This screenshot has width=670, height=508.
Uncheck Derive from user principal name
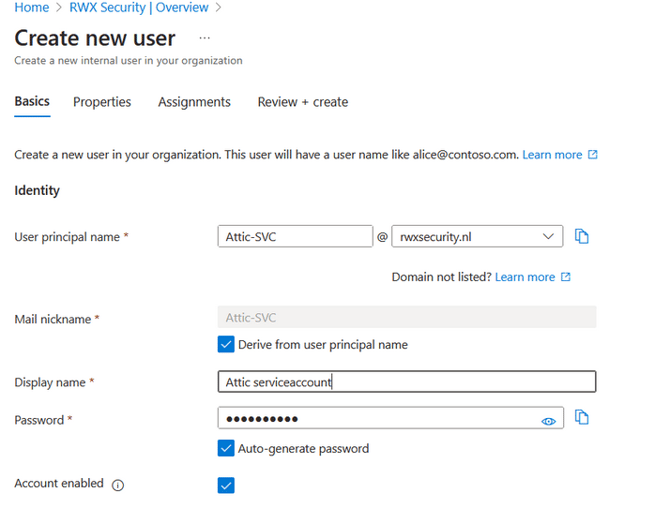click(226, 345)
